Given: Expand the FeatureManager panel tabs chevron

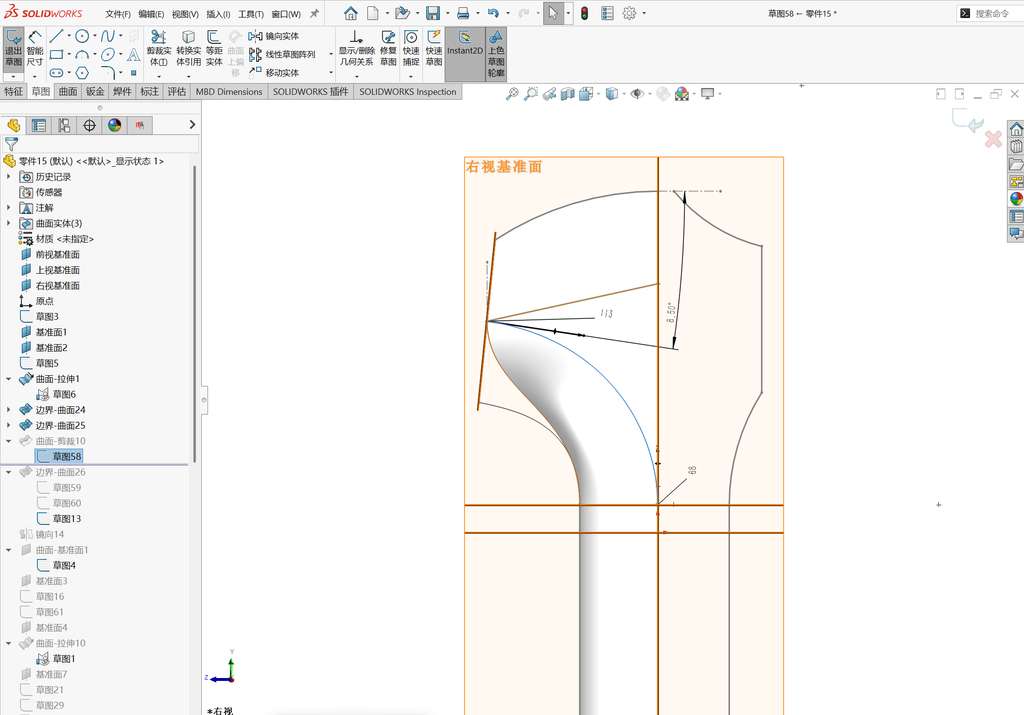Looking at the screenshot, I should (192, 125).
